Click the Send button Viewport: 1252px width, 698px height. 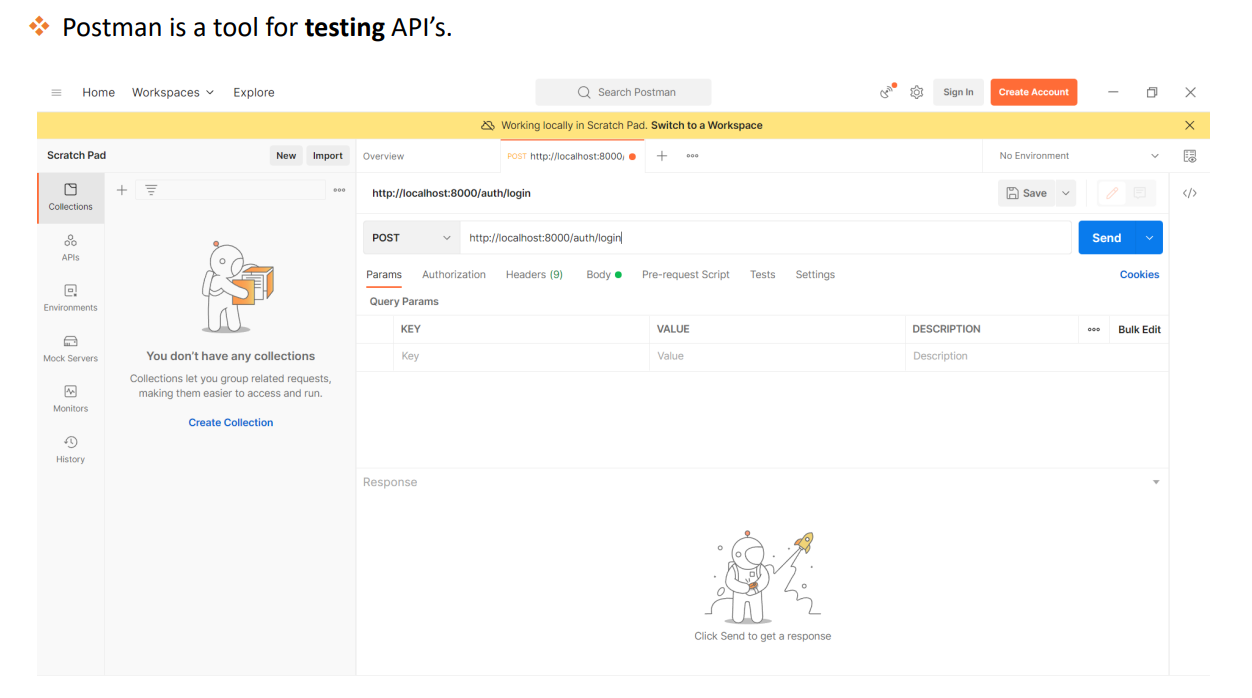tap(1108, 238)
